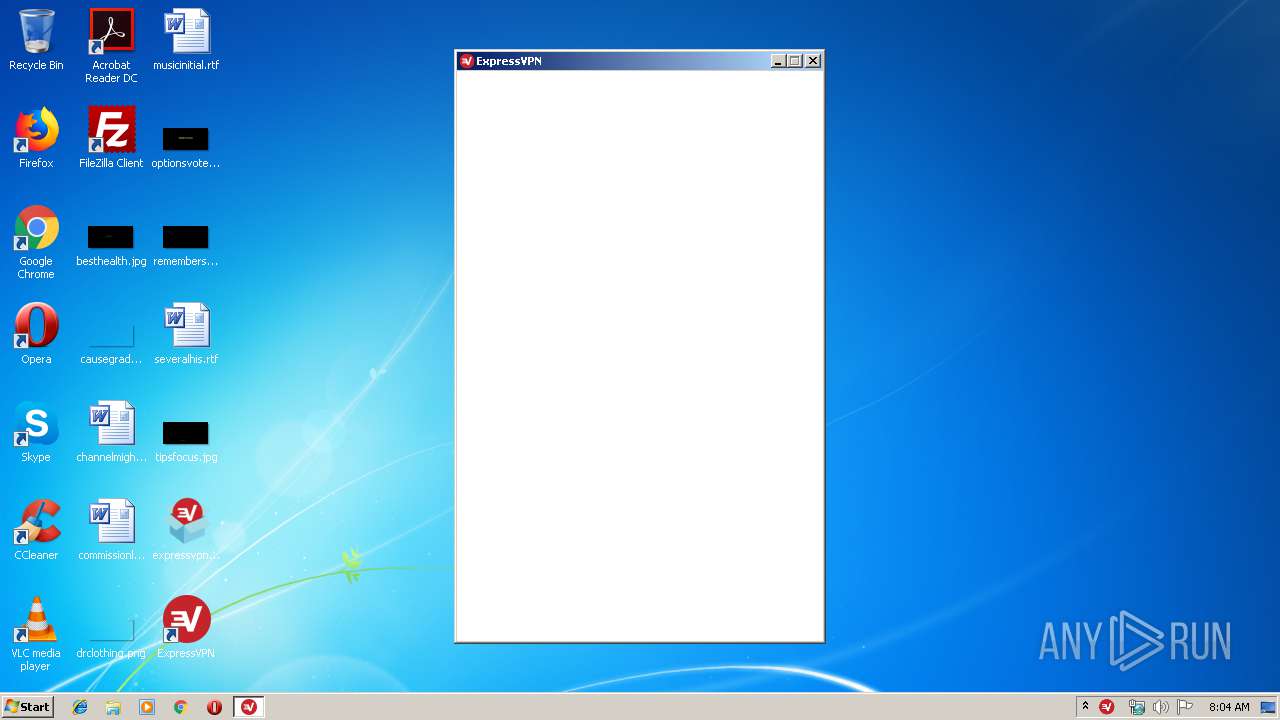
Task: Open FileZilla Client shortcut
Action: (111, 138)
